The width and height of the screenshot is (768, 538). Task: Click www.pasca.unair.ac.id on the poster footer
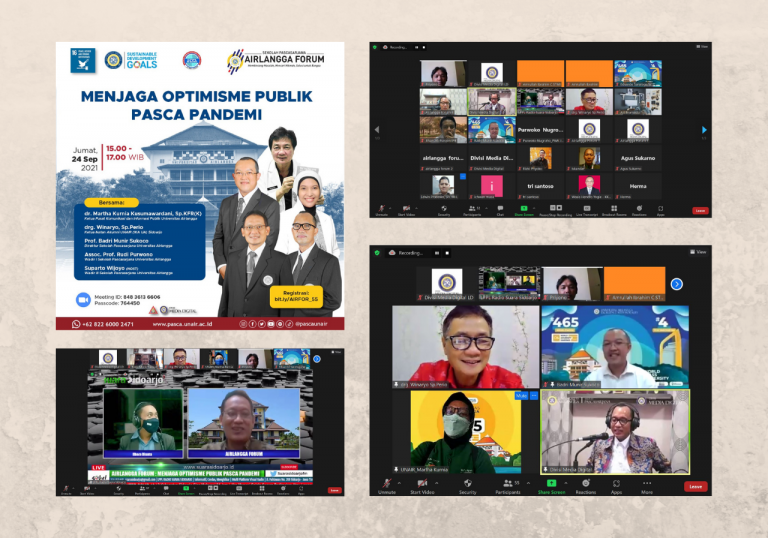(182, 324)
